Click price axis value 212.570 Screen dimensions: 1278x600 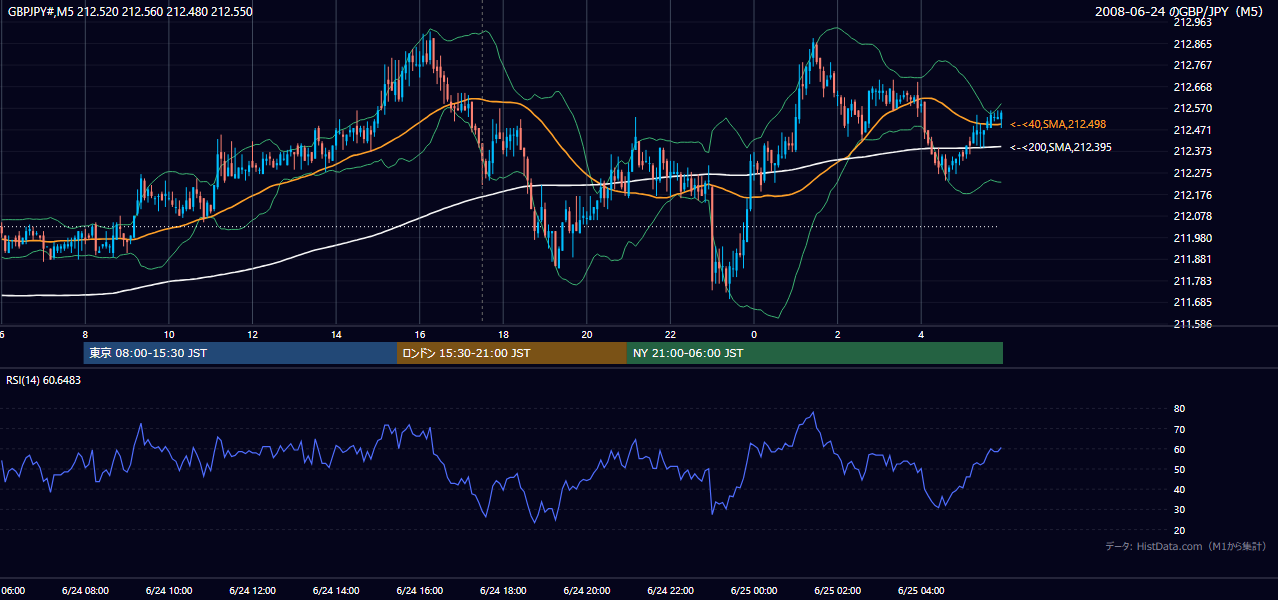(1192, 108)
